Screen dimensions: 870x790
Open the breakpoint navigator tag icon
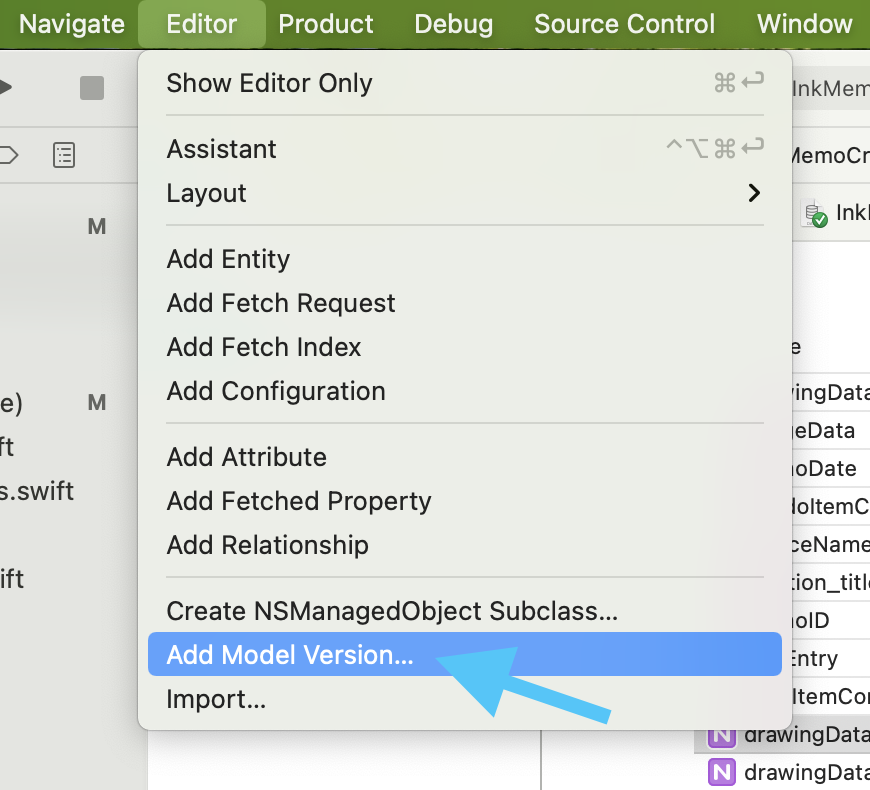[8, 155]
